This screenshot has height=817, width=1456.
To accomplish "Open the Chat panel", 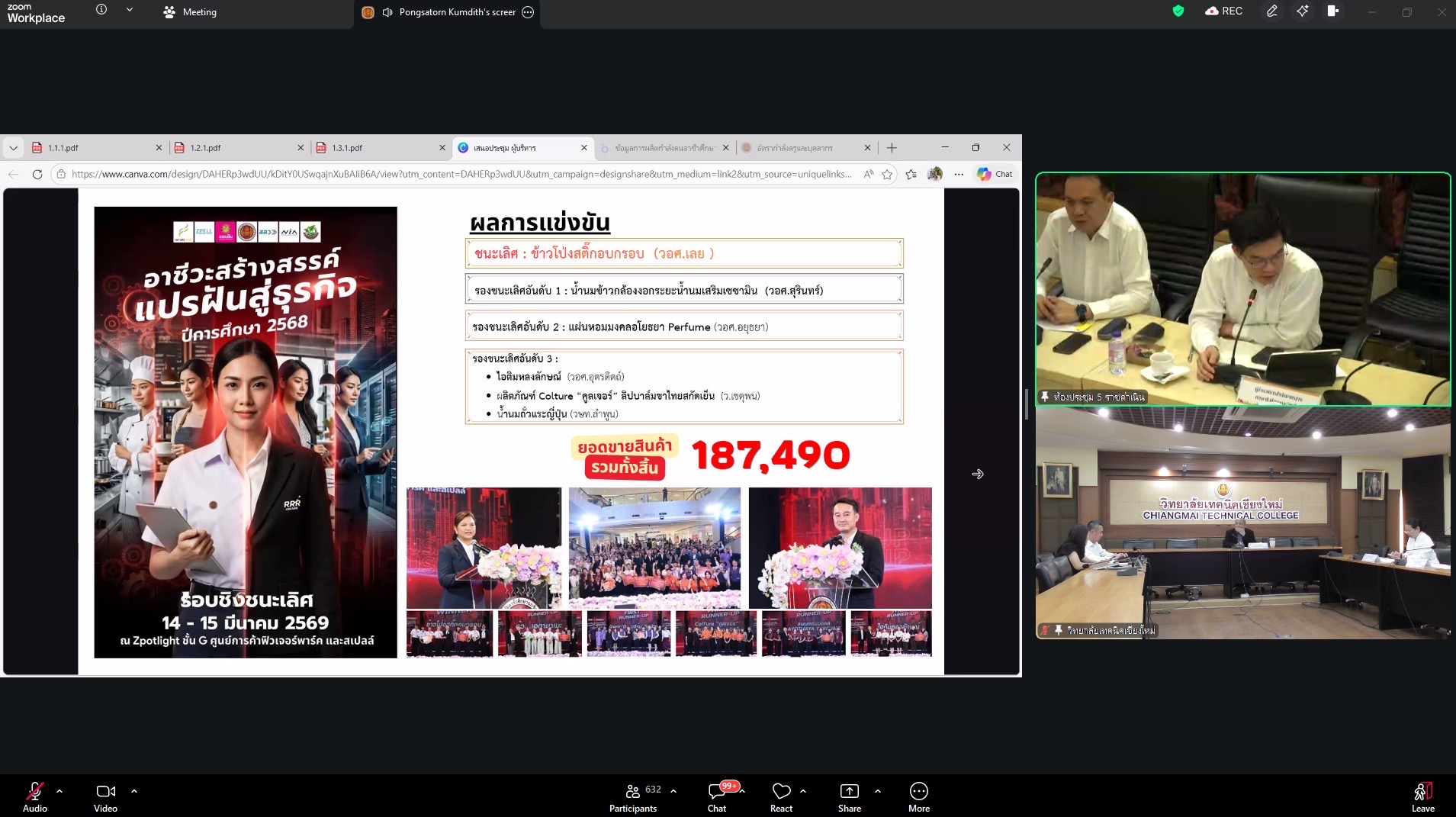I will (x=717, y=796).
